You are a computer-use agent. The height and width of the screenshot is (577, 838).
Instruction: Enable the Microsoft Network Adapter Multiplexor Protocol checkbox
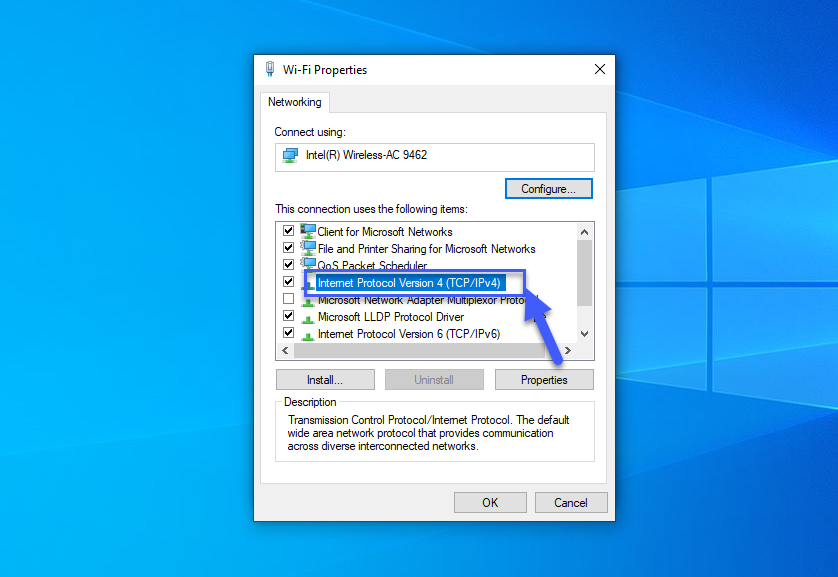288,298
